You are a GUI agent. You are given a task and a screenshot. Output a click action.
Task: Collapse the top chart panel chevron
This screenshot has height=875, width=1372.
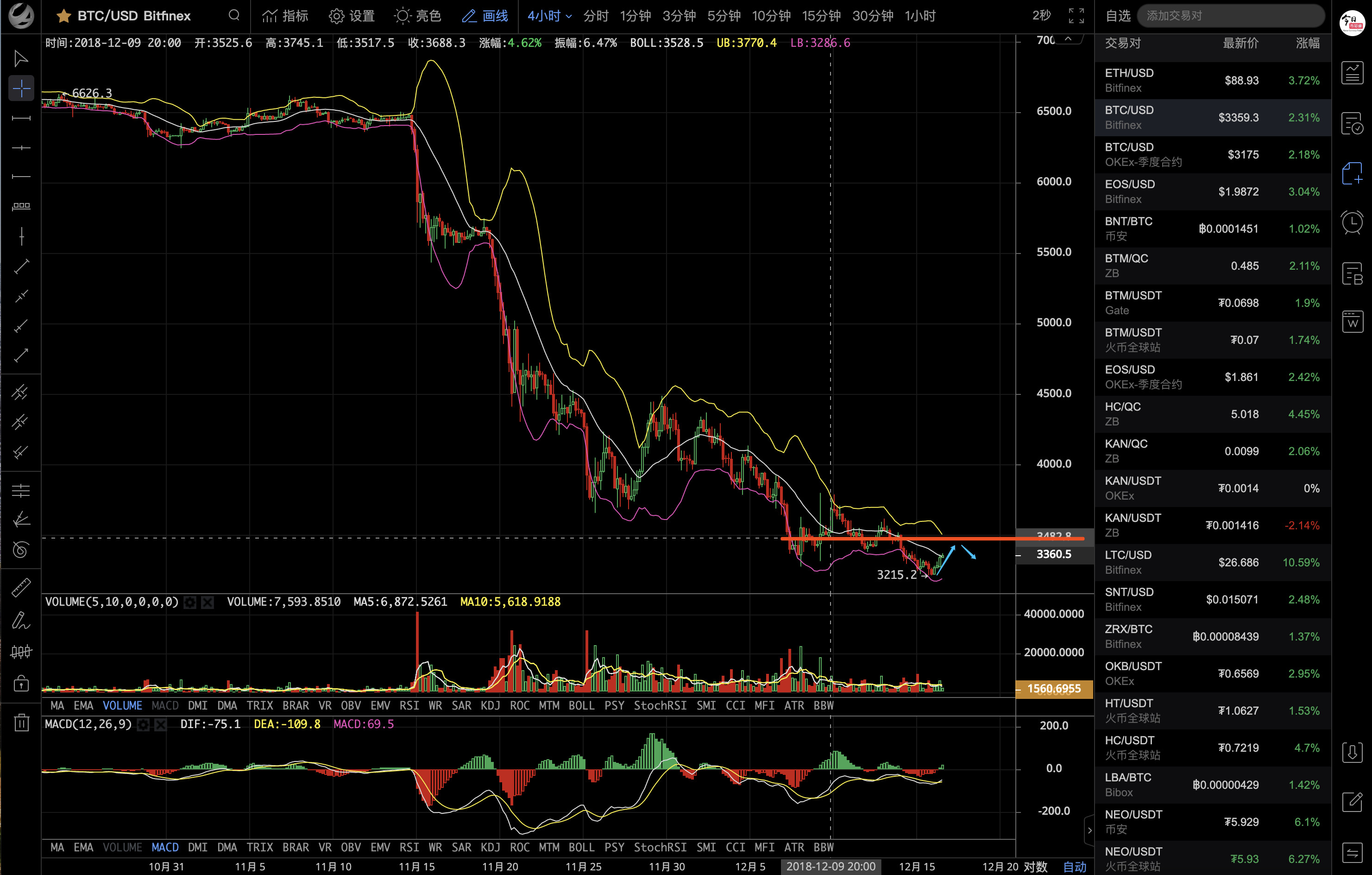coord(1068,39)
